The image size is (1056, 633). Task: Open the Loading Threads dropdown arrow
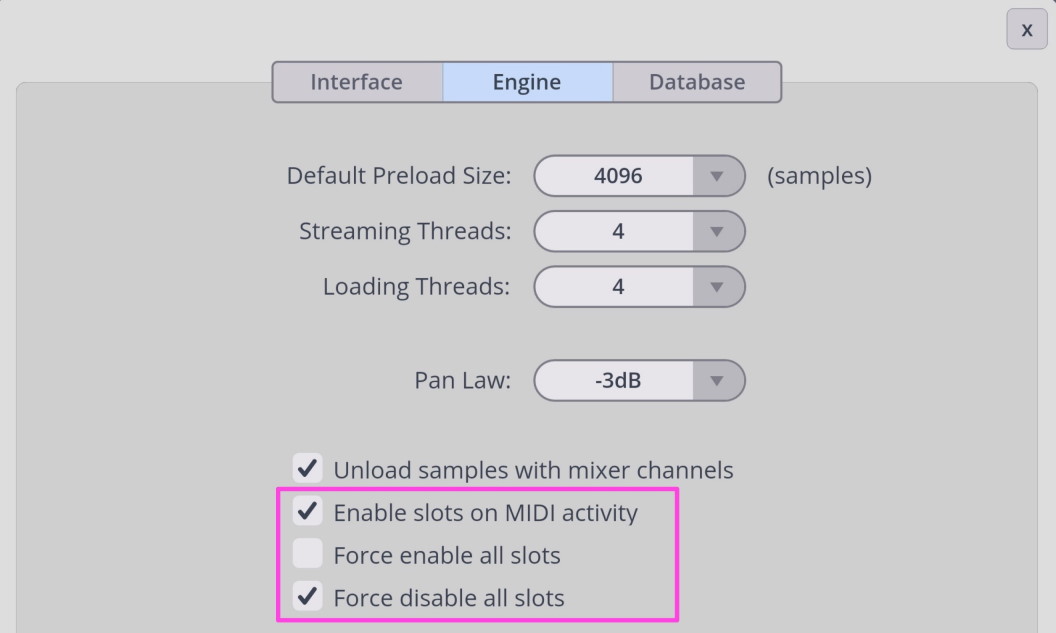coord(717,287)
